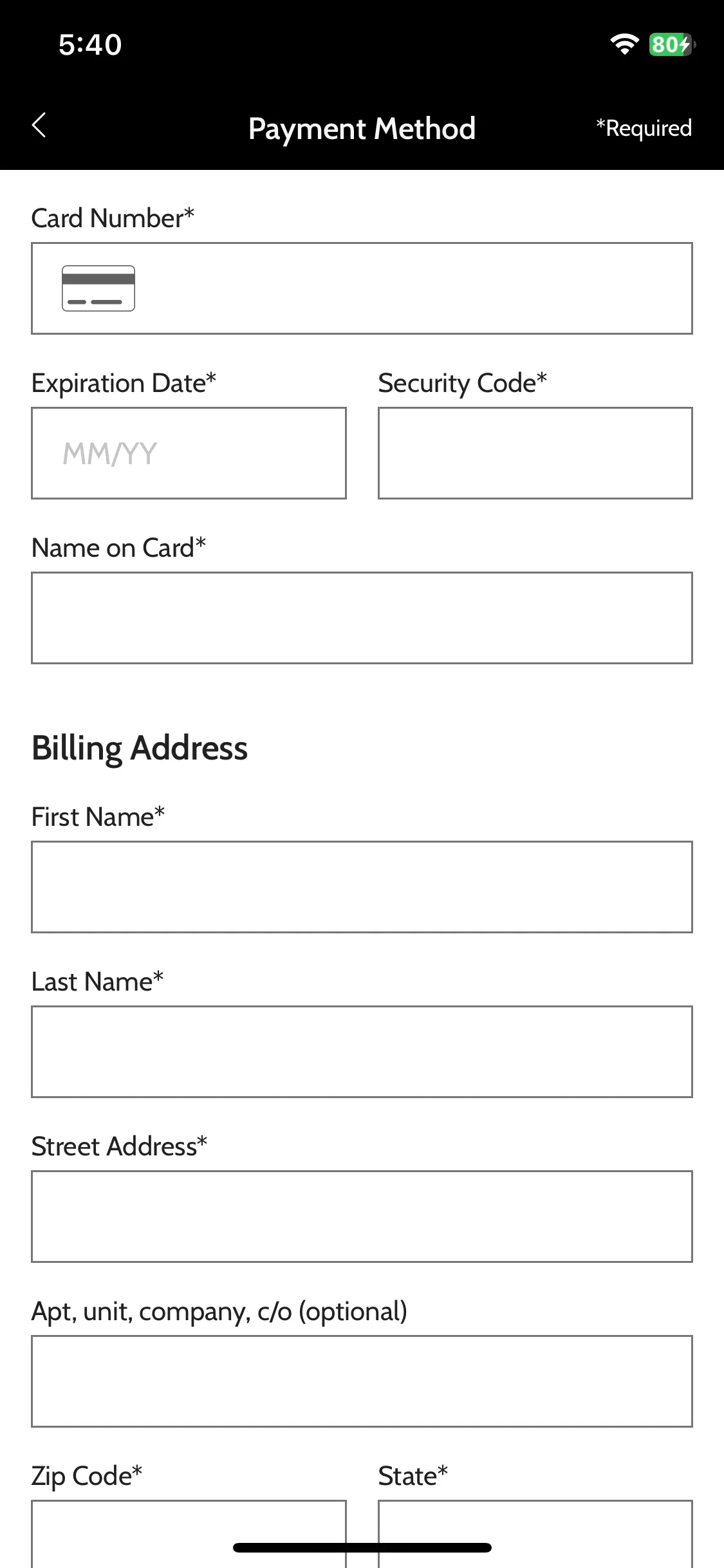
Task: Focus the Card Number field
Action: [362, 288]
